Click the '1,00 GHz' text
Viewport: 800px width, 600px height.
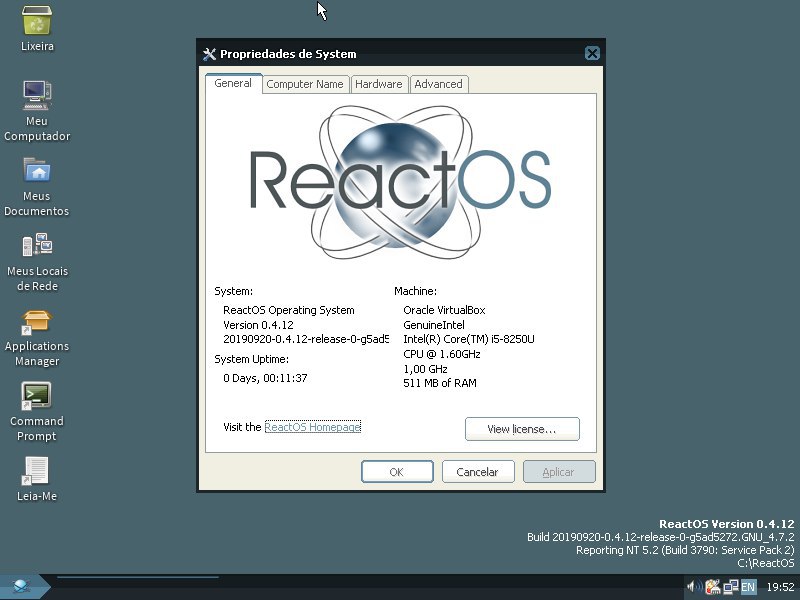coord(425,369)
